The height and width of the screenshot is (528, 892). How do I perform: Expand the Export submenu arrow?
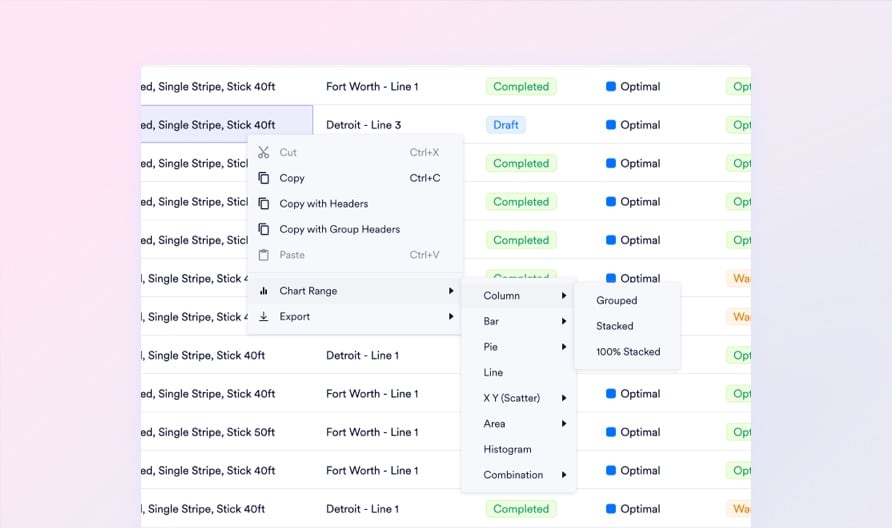click(451, 316)
